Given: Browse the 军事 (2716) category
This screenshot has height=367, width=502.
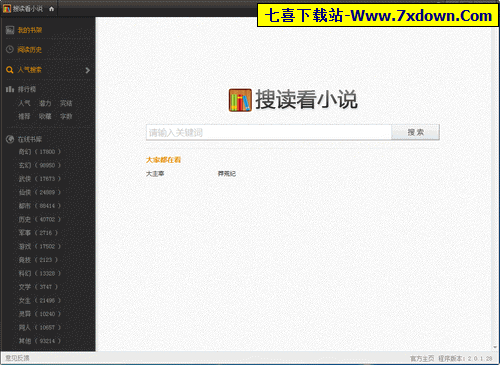Looking at the screenshot, I should tap(38, 233).
